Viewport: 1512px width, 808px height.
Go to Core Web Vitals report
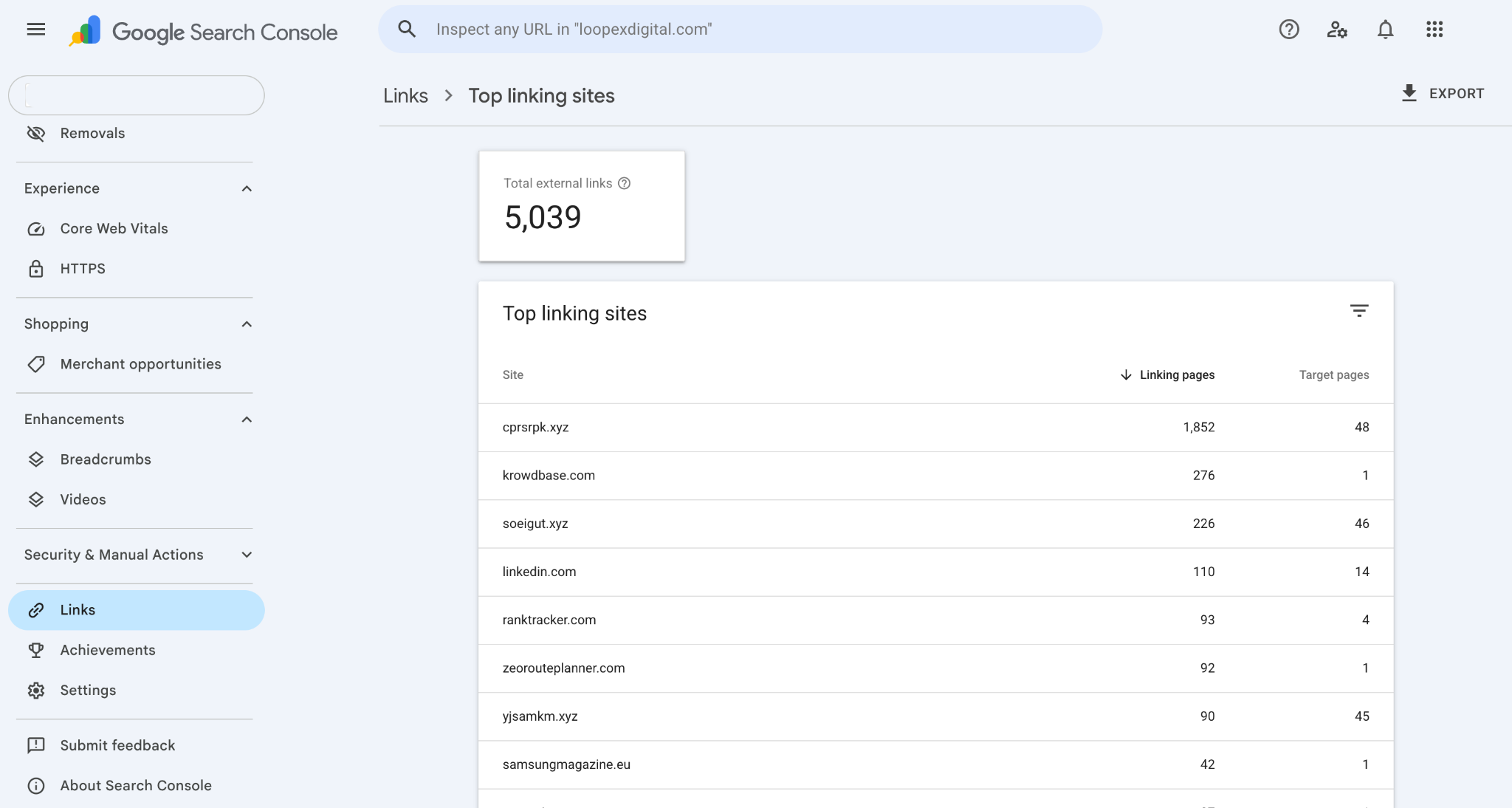point(137,229)
